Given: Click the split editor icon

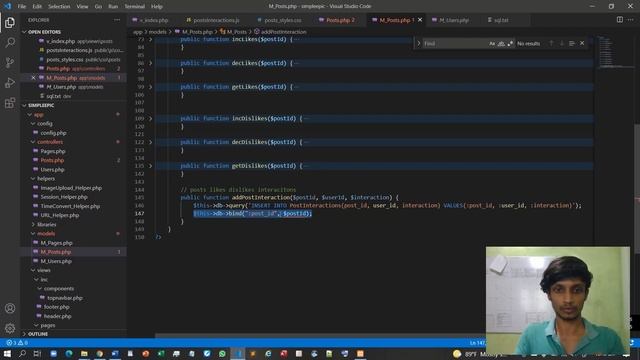Looking at the screenshot, I should click(620, 20).
